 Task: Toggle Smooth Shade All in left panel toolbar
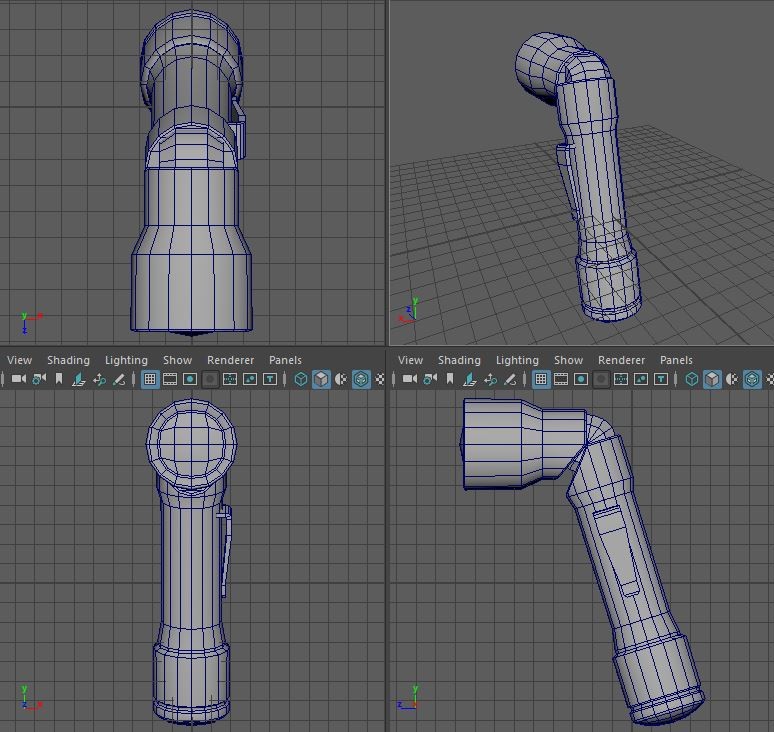tap(321, 379)
